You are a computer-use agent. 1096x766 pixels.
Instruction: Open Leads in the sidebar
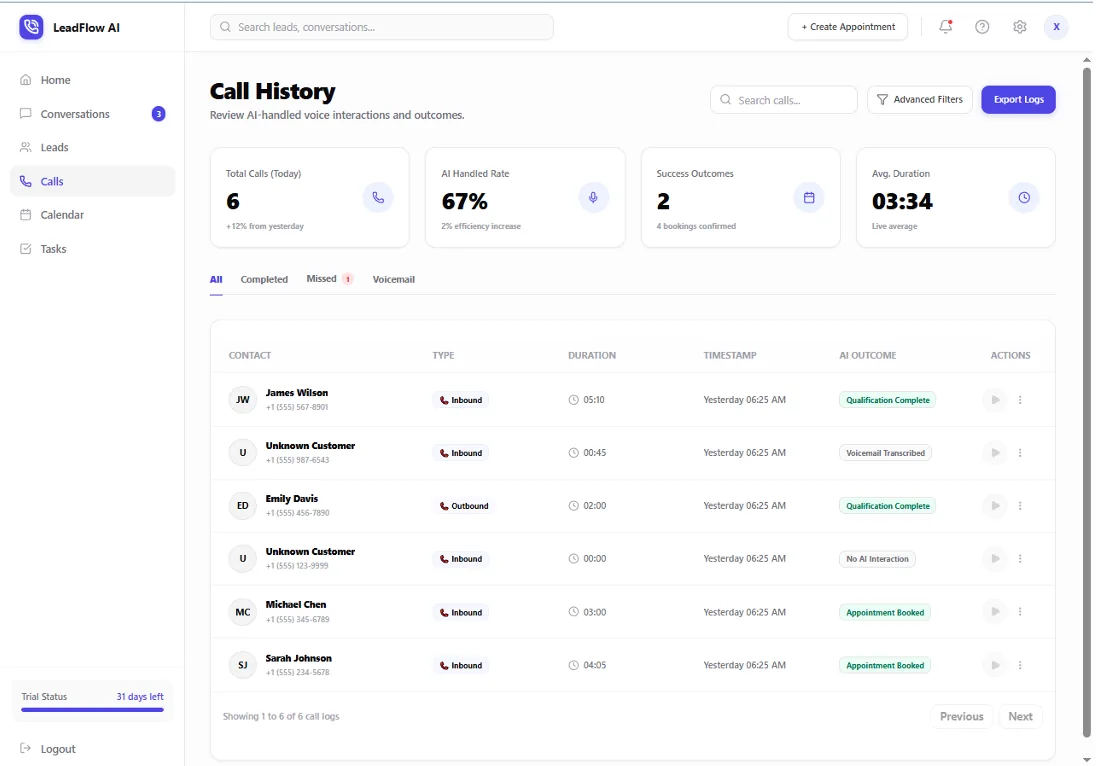[x=92, y=147]
